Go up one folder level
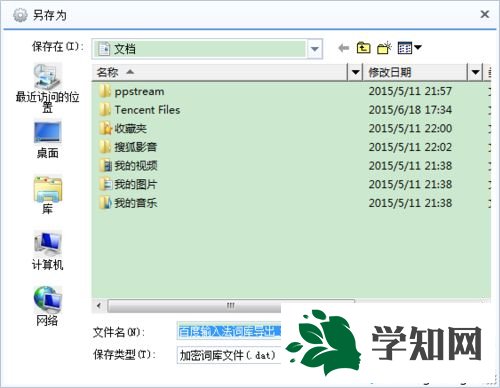The width and height of the screenshot is (500, 388). pos(363,48)
